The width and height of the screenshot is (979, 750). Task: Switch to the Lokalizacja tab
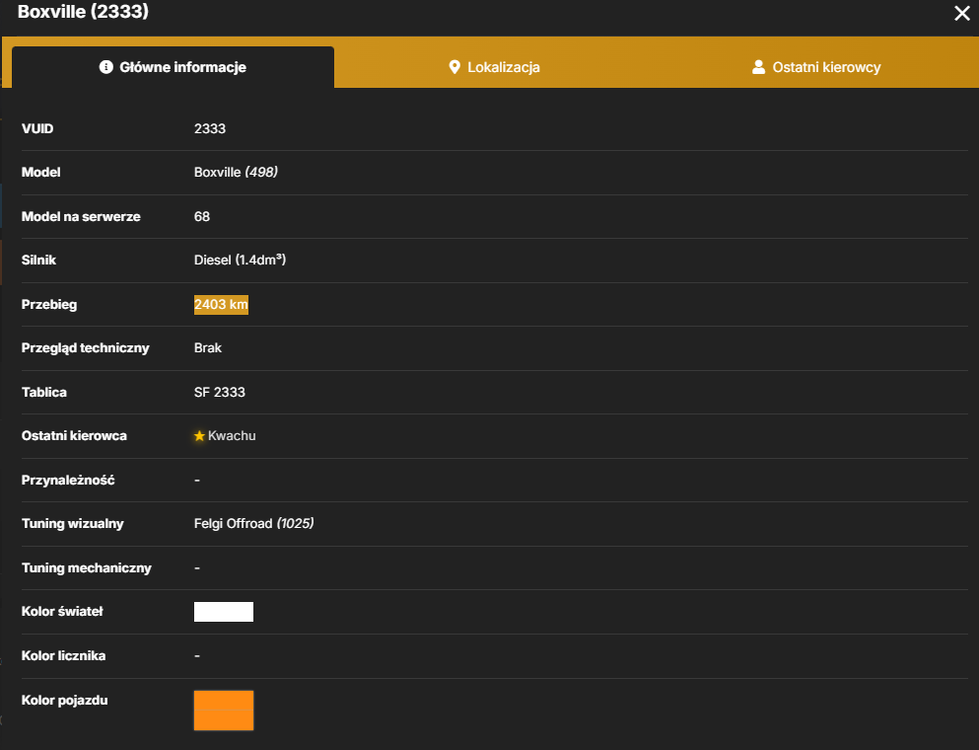[x=494, y=67]
